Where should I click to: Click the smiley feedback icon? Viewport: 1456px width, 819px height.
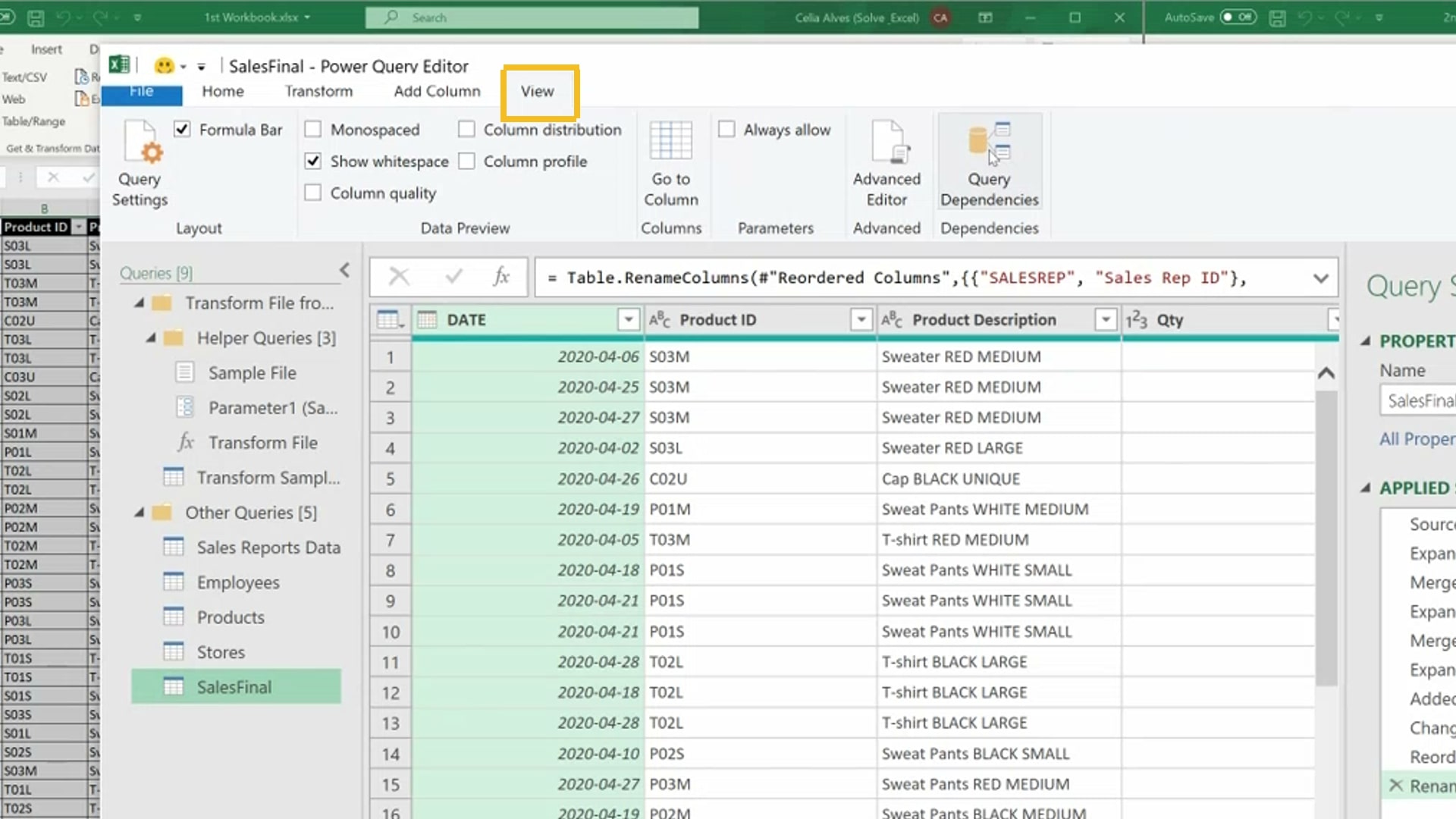point(164,66)
